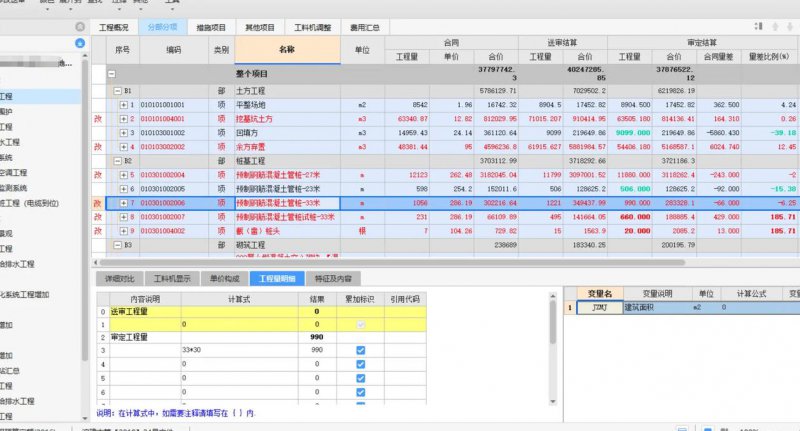Toggle the 累加标识 checkbox for row 33*30
Image resolution: width=800 pixels, height=431 pixels.
[361, 350]
